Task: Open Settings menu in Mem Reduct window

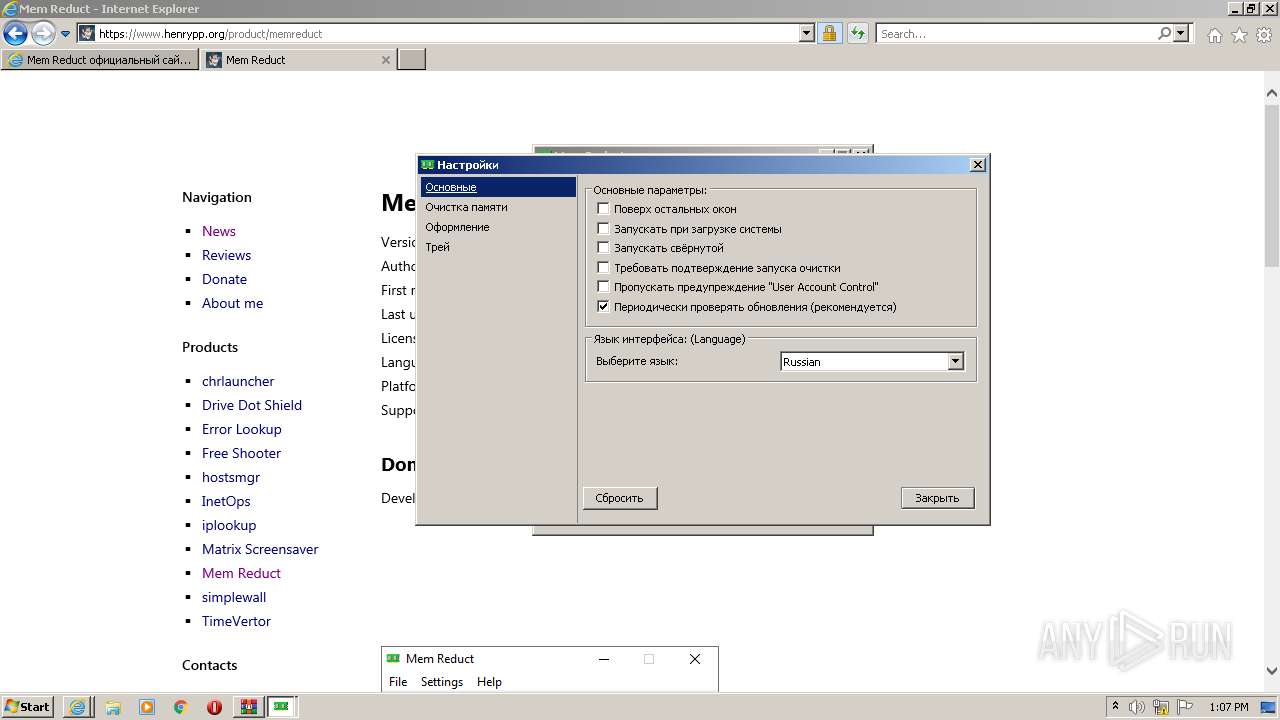Action: tap(442, 682)
